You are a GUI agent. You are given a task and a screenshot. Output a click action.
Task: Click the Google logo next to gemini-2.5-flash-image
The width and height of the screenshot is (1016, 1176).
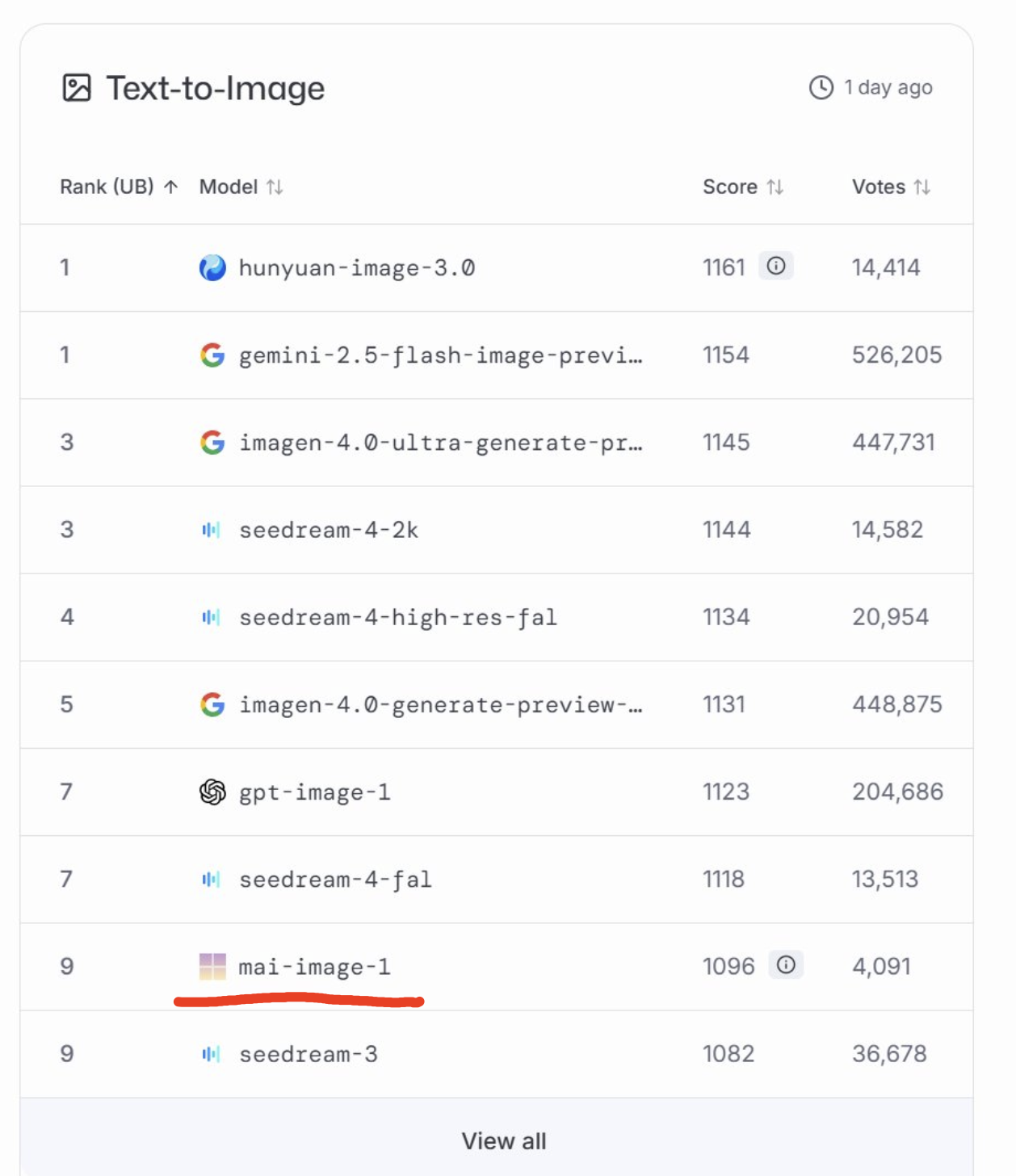[x=212, y=355]
